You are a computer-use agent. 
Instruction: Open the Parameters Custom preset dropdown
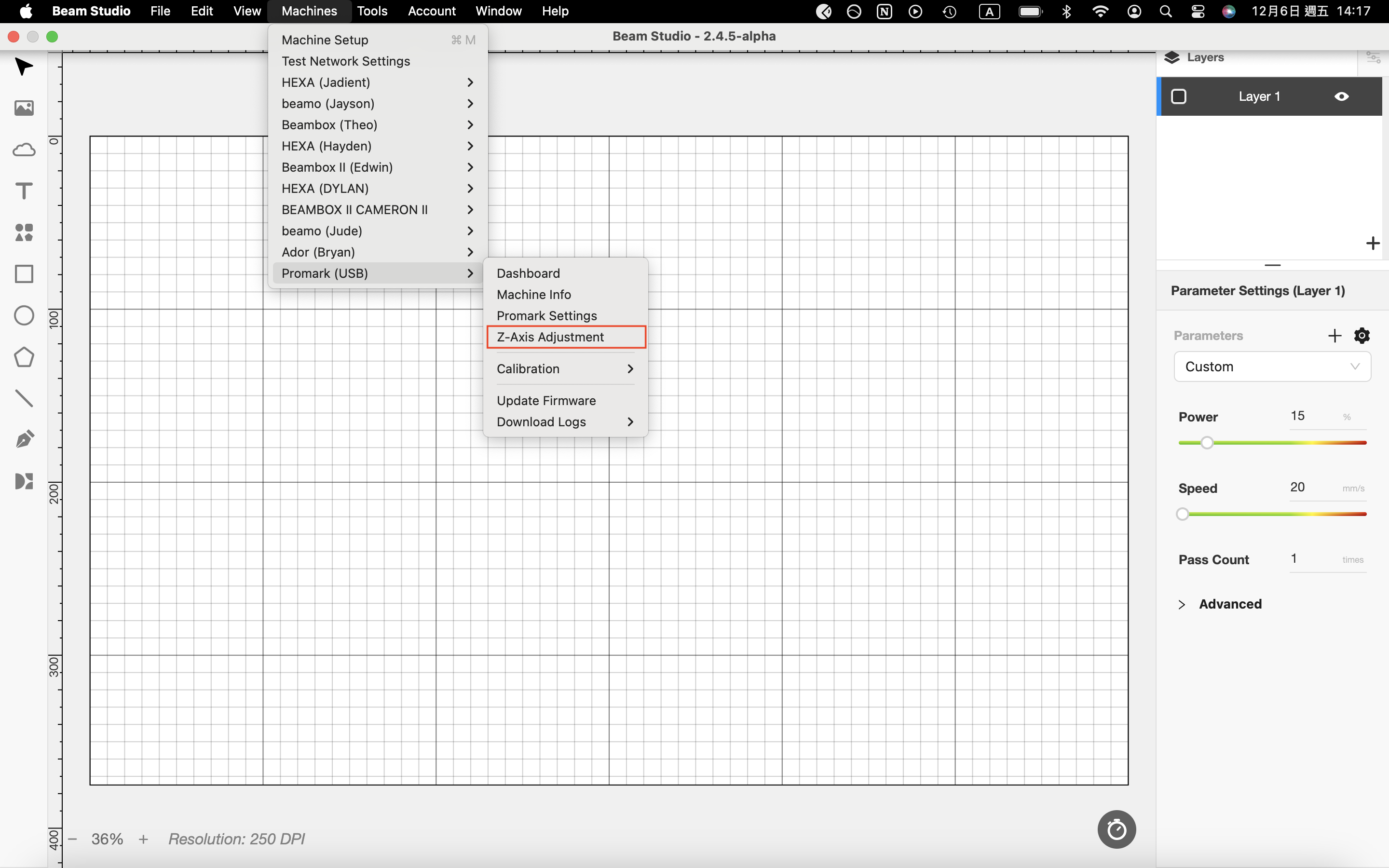(x=1272, y=367)
